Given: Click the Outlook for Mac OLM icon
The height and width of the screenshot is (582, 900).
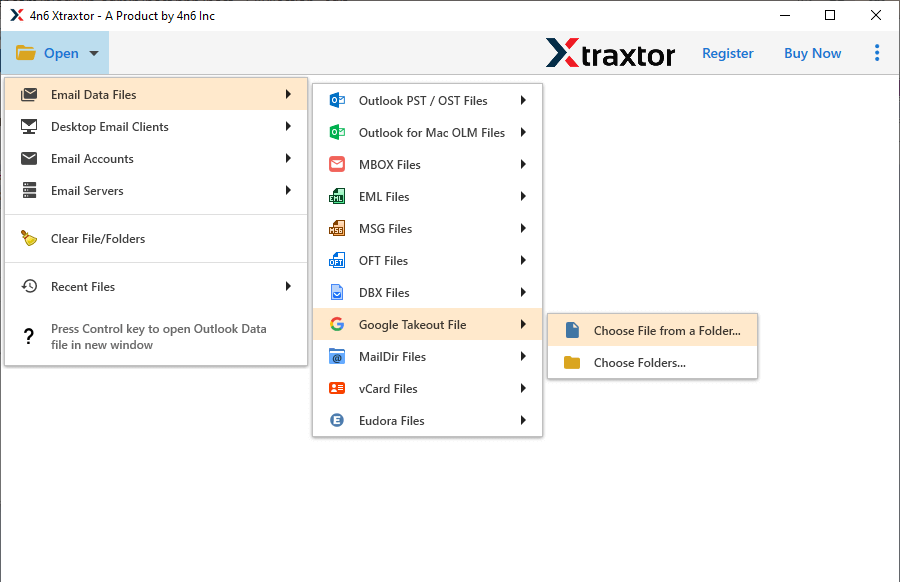Looking at the screenshot, I should 337,132.
